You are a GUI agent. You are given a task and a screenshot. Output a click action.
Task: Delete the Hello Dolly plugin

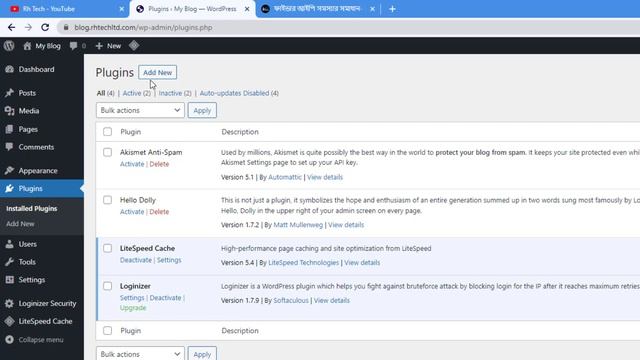click(159, 212)
